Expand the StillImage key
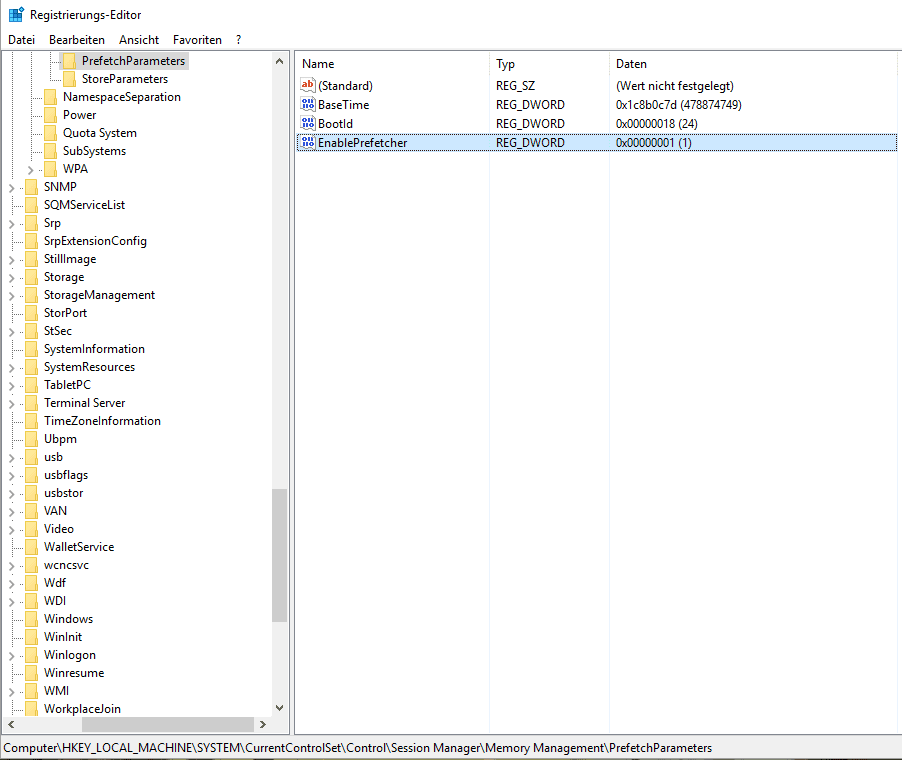The height and width of the screenshot is (760, 902). click(12, 260)
